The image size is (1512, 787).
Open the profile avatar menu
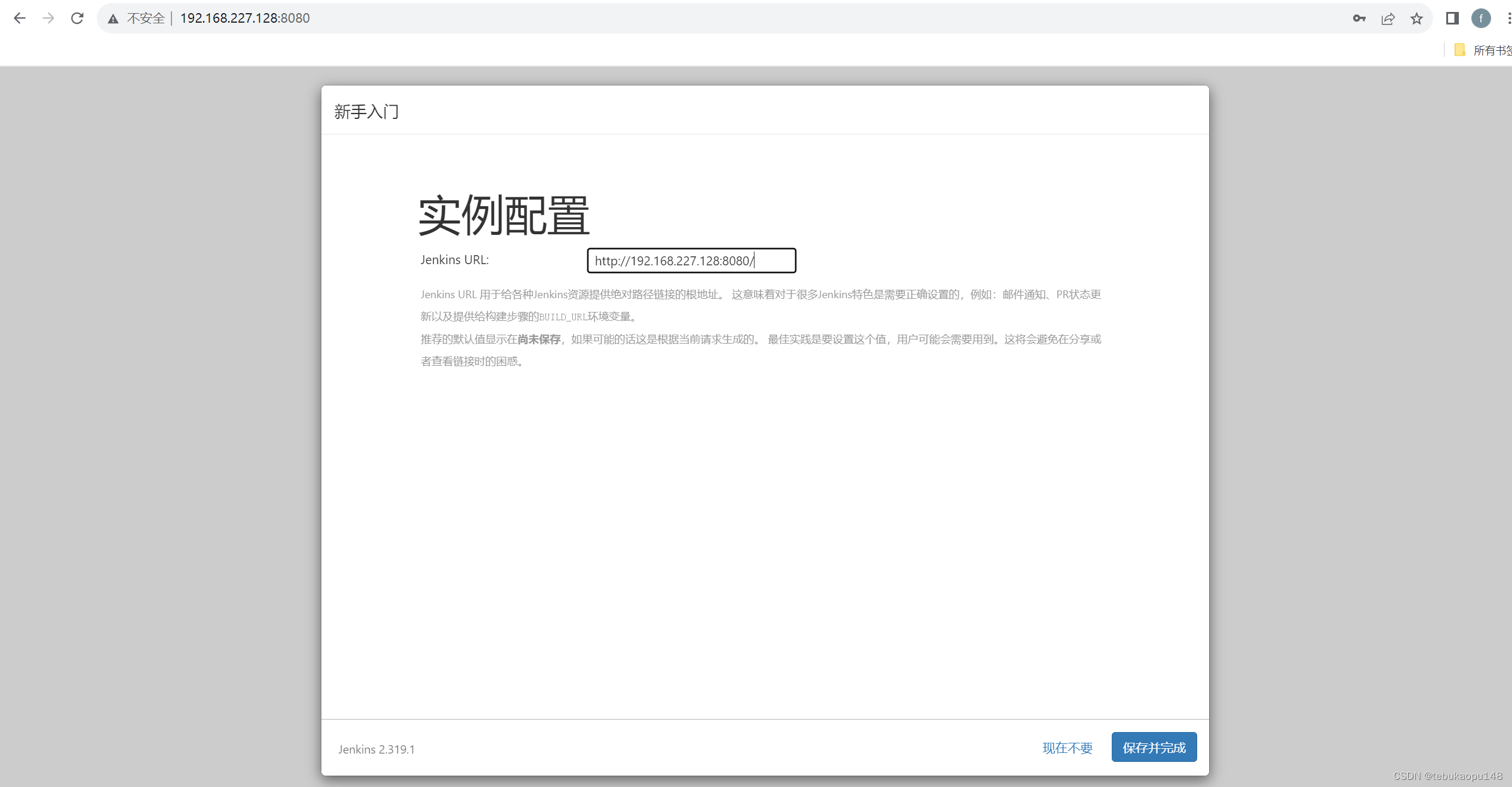[1481, 18]
